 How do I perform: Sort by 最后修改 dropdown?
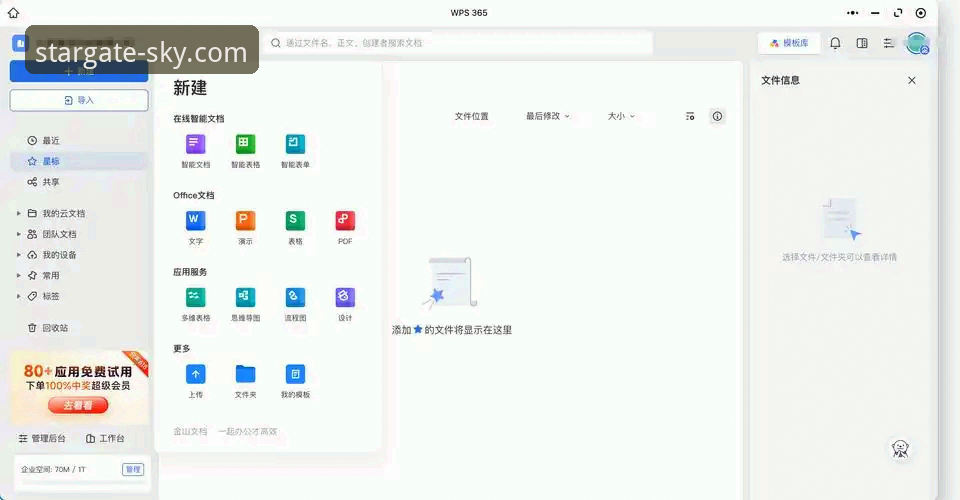click(547, 116)
